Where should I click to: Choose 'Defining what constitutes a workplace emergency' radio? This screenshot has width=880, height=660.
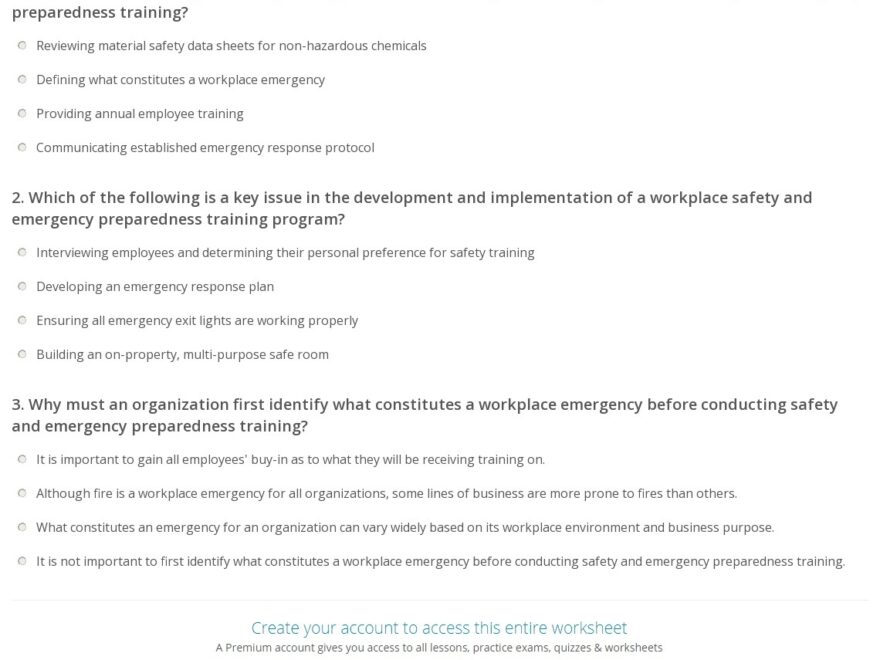[22, 80]
